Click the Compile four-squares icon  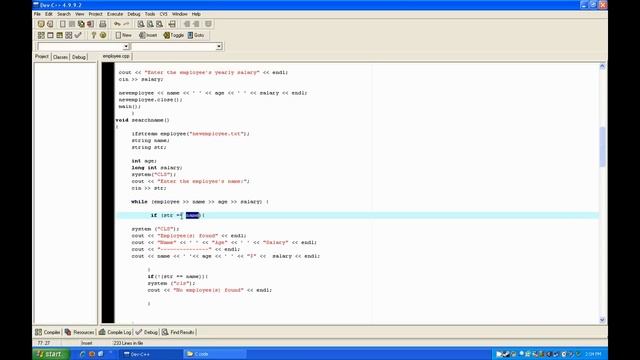(x=41, y=35)
